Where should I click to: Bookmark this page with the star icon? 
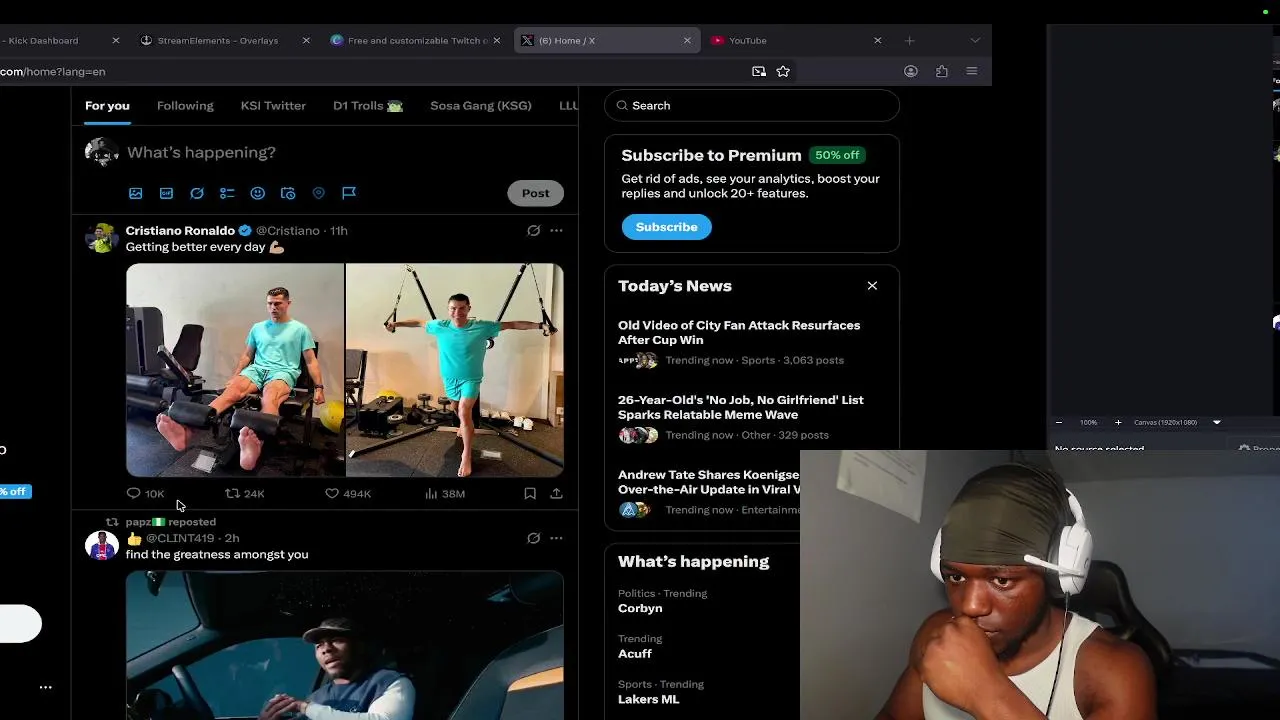click(x=783, y=71)
